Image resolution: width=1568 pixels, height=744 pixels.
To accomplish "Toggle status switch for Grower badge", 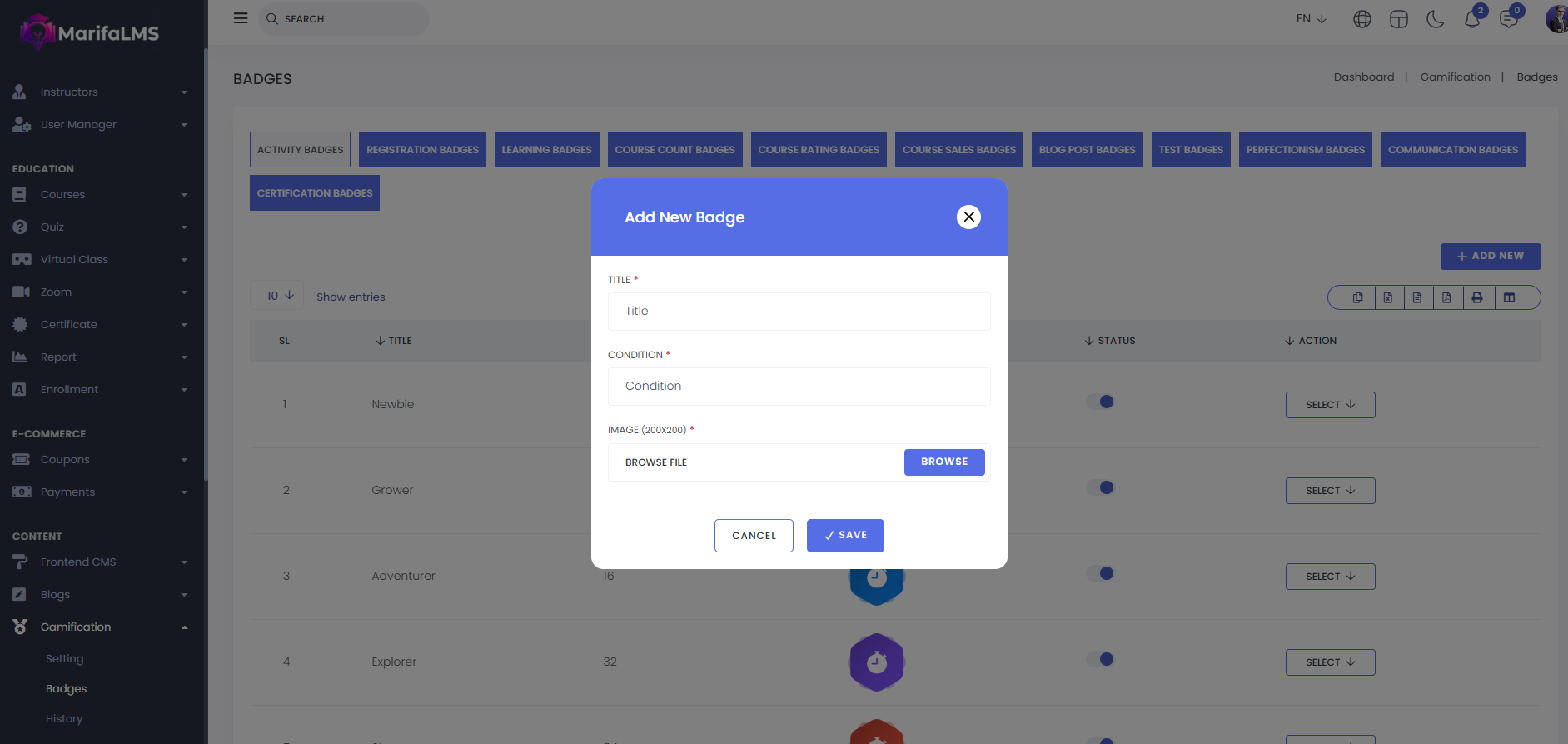I will 1100,488.
